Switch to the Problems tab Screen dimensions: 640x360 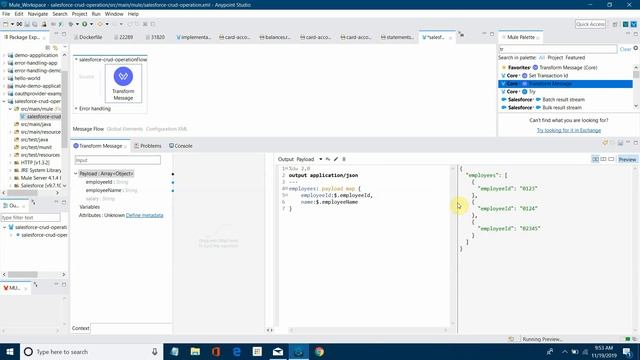(x=148, y=146)
